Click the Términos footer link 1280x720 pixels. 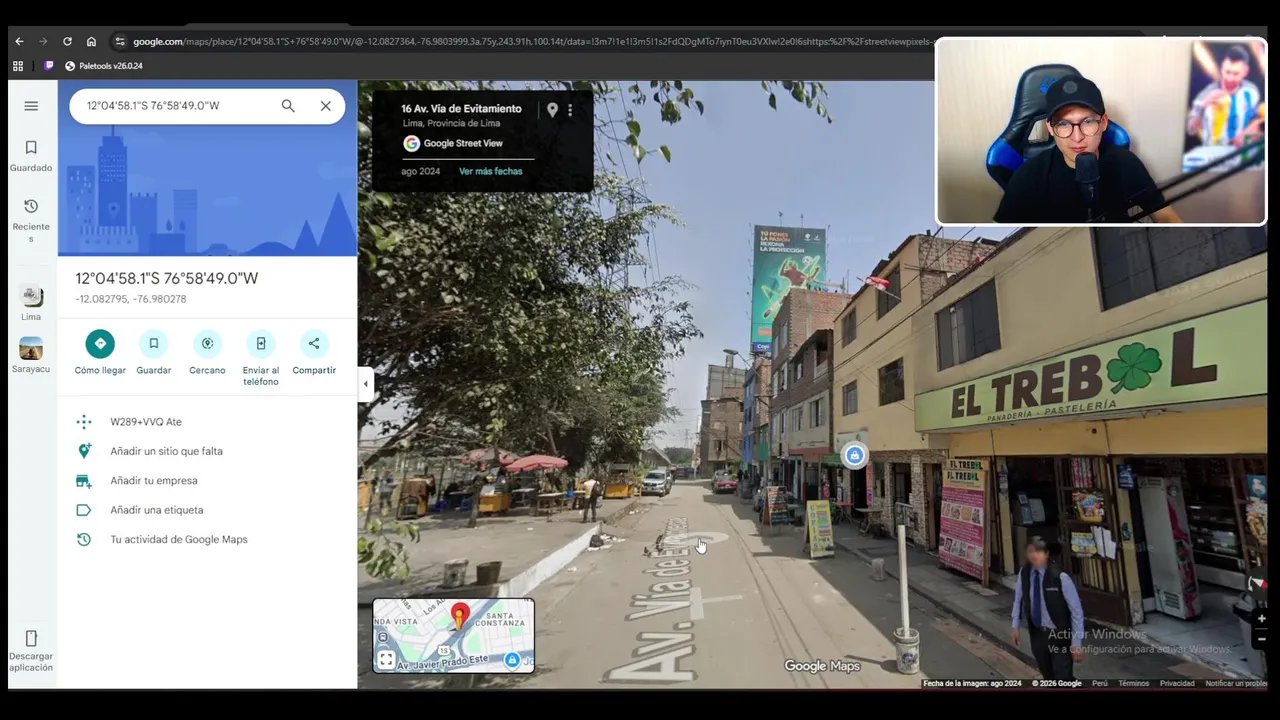coord(1133,684)
